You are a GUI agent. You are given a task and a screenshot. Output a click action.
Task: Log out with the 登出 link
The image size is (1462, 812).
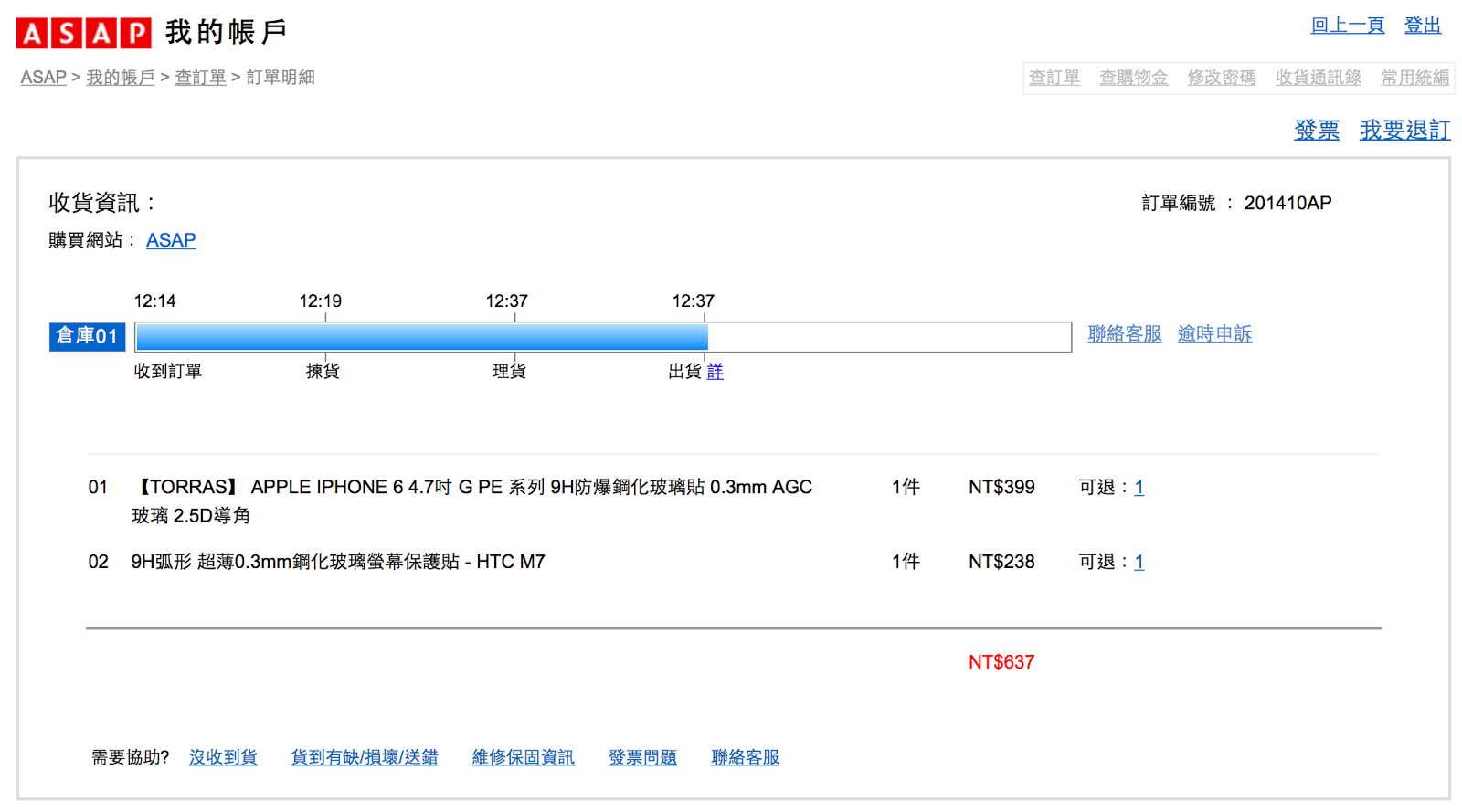click(x=1422, y=26)
